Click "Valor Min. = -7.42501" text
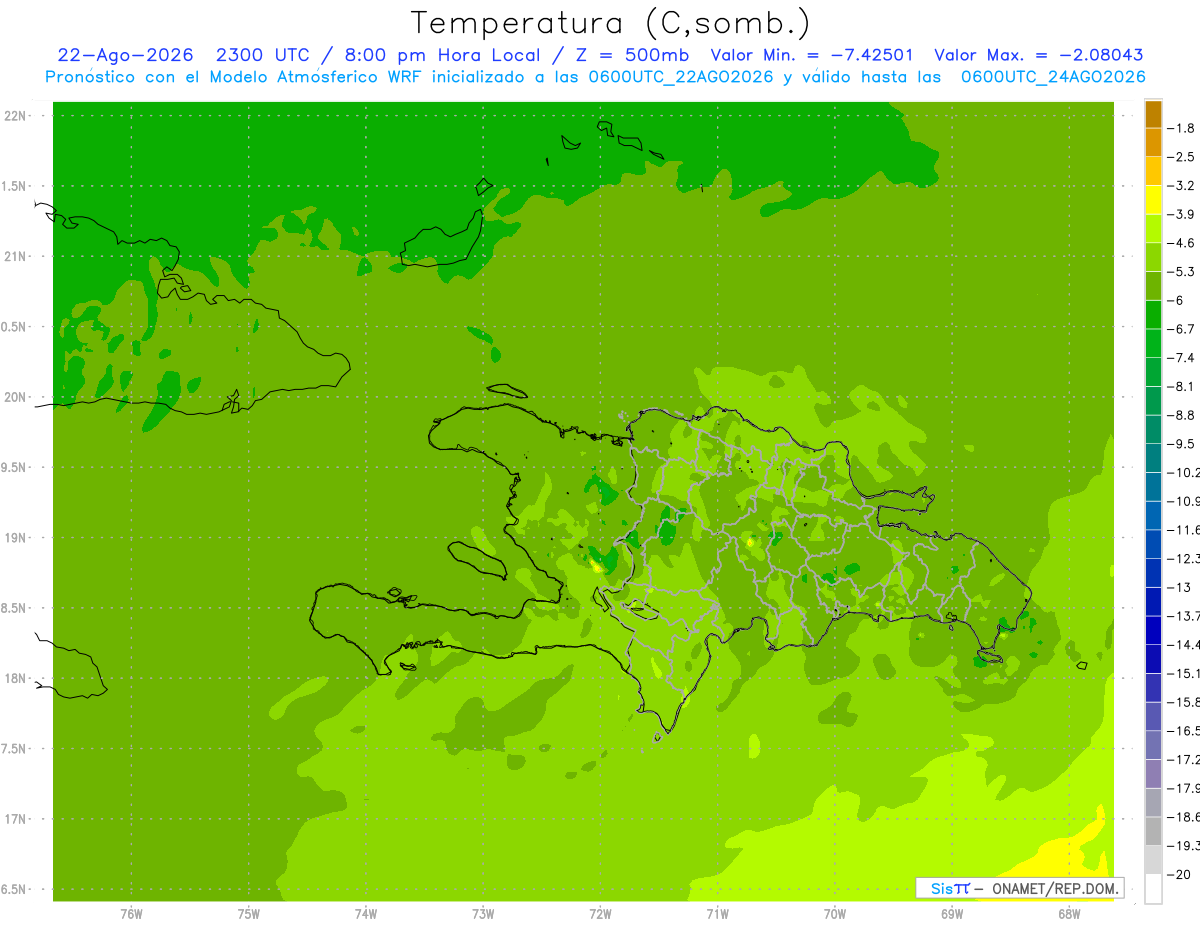This screenshot has height=927, width=1200. click(811, 55)
